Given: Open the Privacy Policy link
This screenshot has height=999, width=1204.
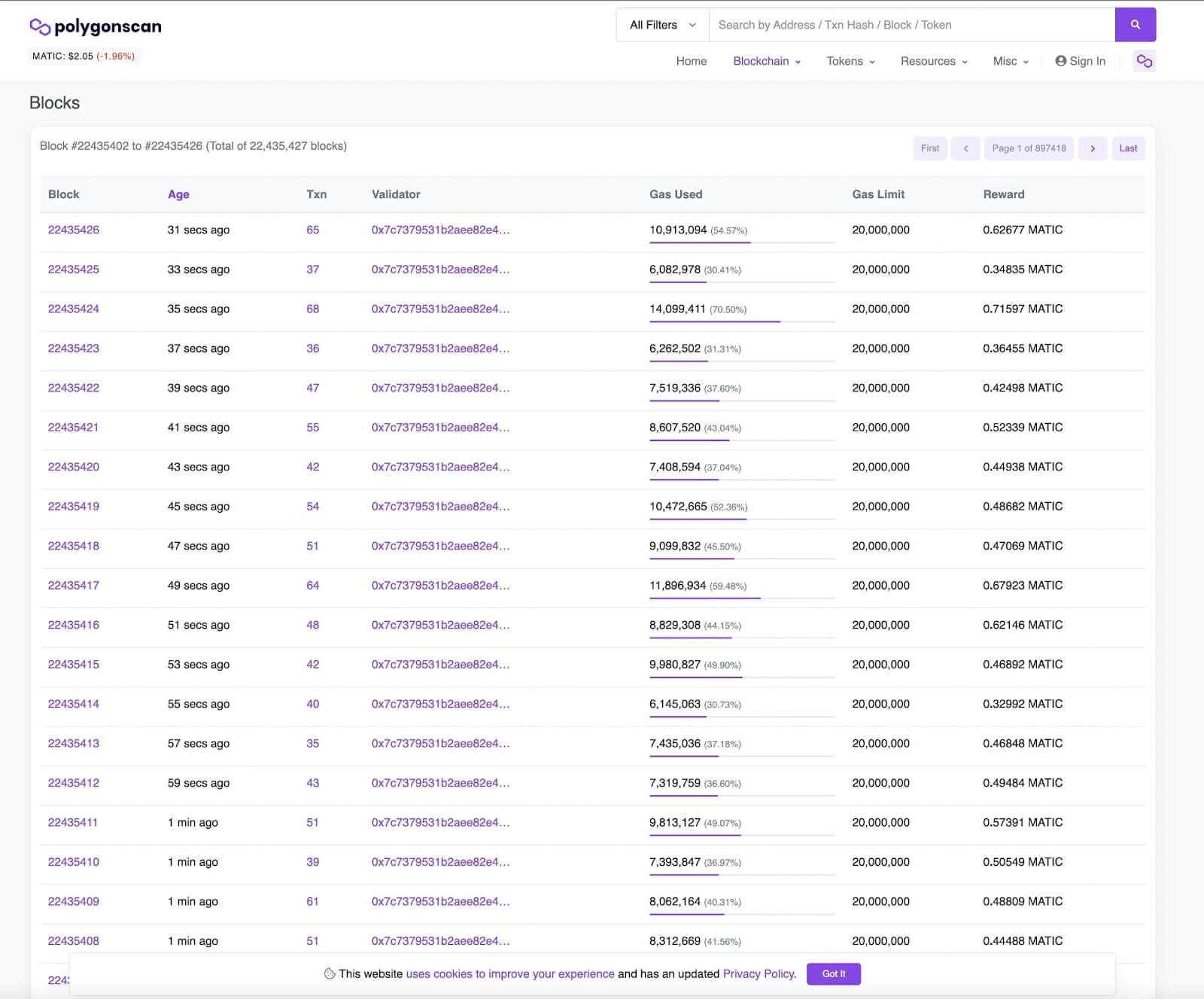Looking at the screenshot, I should pyautogui.click(x=759, y=973).
